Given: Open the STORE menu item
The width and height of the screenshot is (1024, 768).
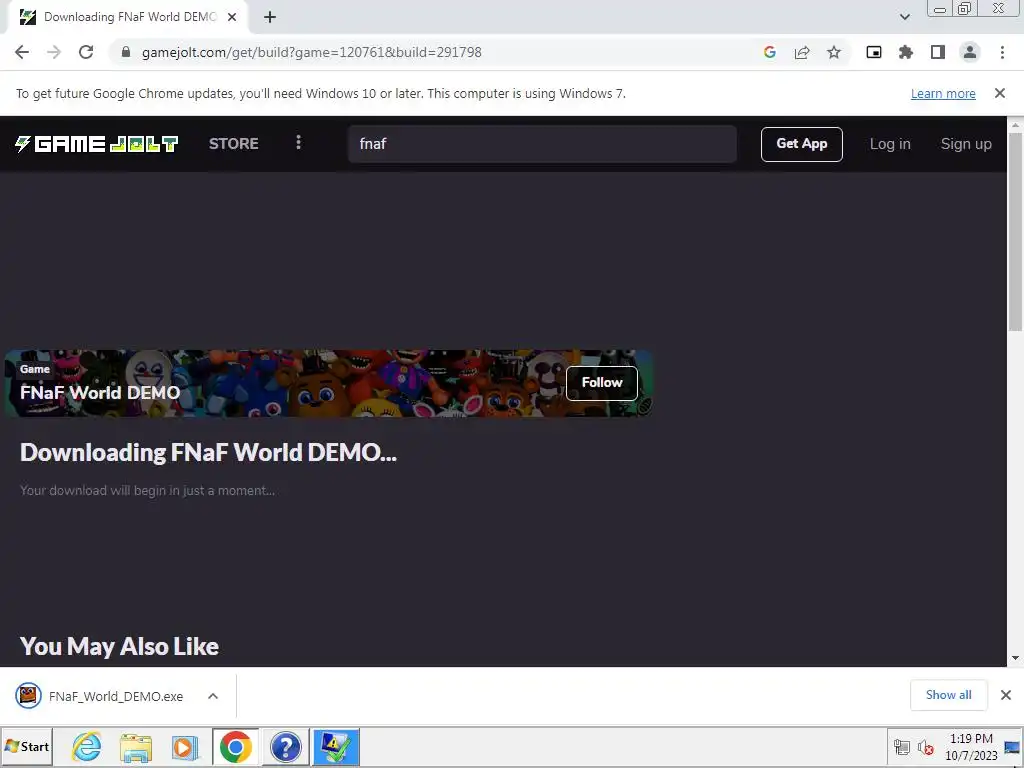Looking at the screenshot, I should click(234, 144).
